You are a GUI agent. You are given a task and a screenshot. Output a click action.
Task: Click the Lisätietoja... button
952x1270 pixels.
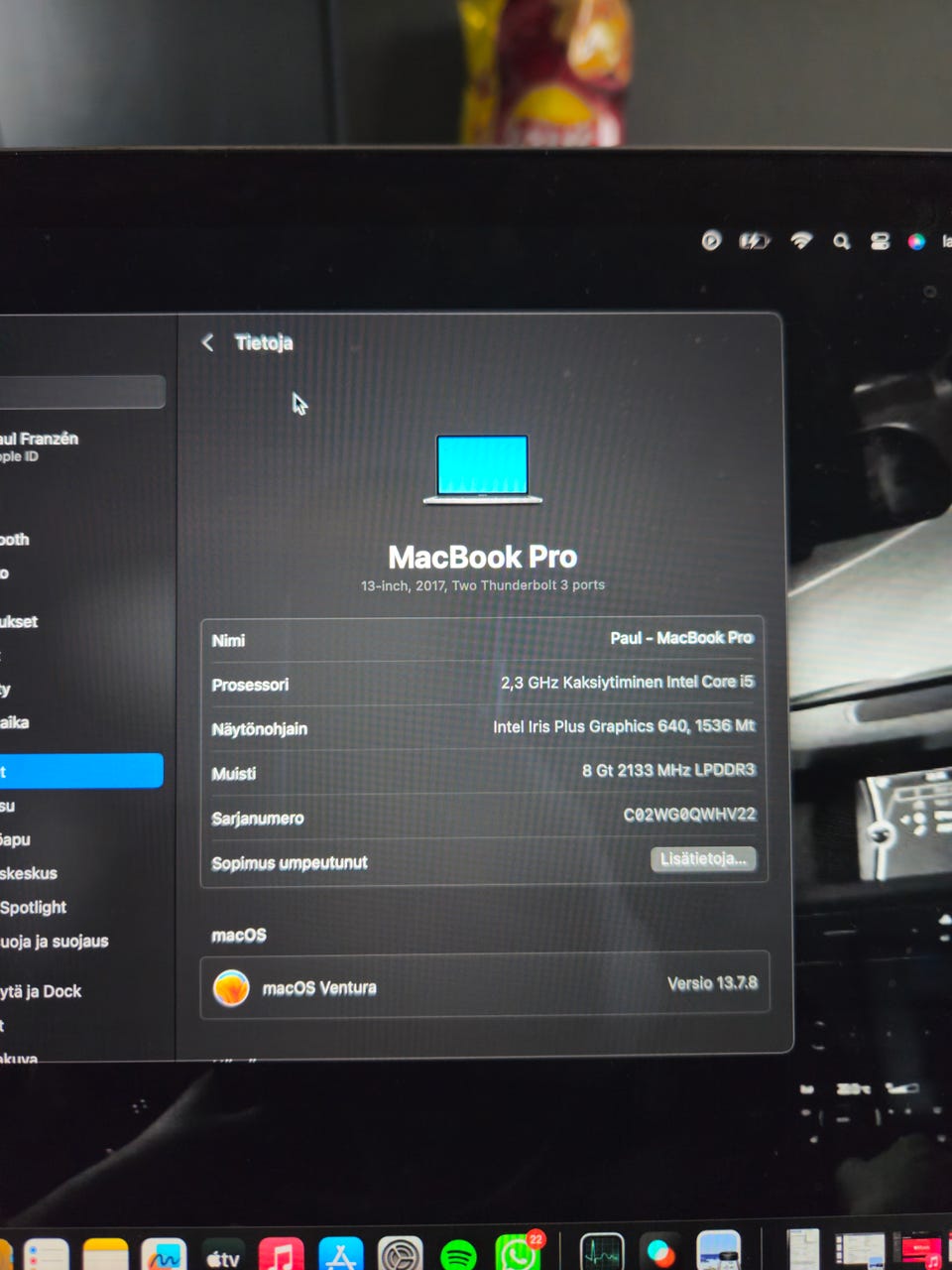(x=703, y=859)
